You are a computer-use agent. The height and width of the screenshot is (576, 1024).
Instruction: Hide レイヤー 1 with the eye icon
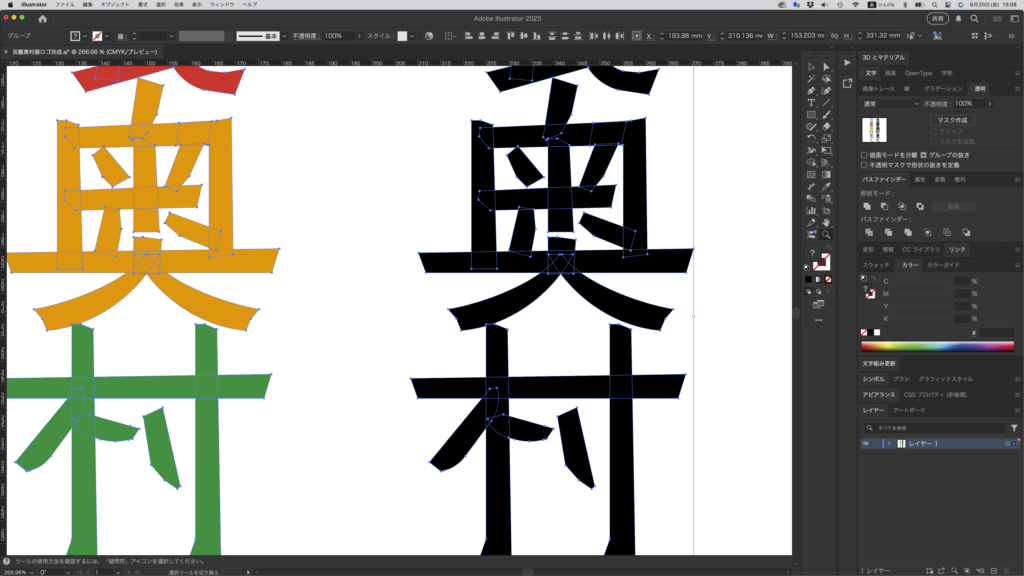[x=866, y=443]
